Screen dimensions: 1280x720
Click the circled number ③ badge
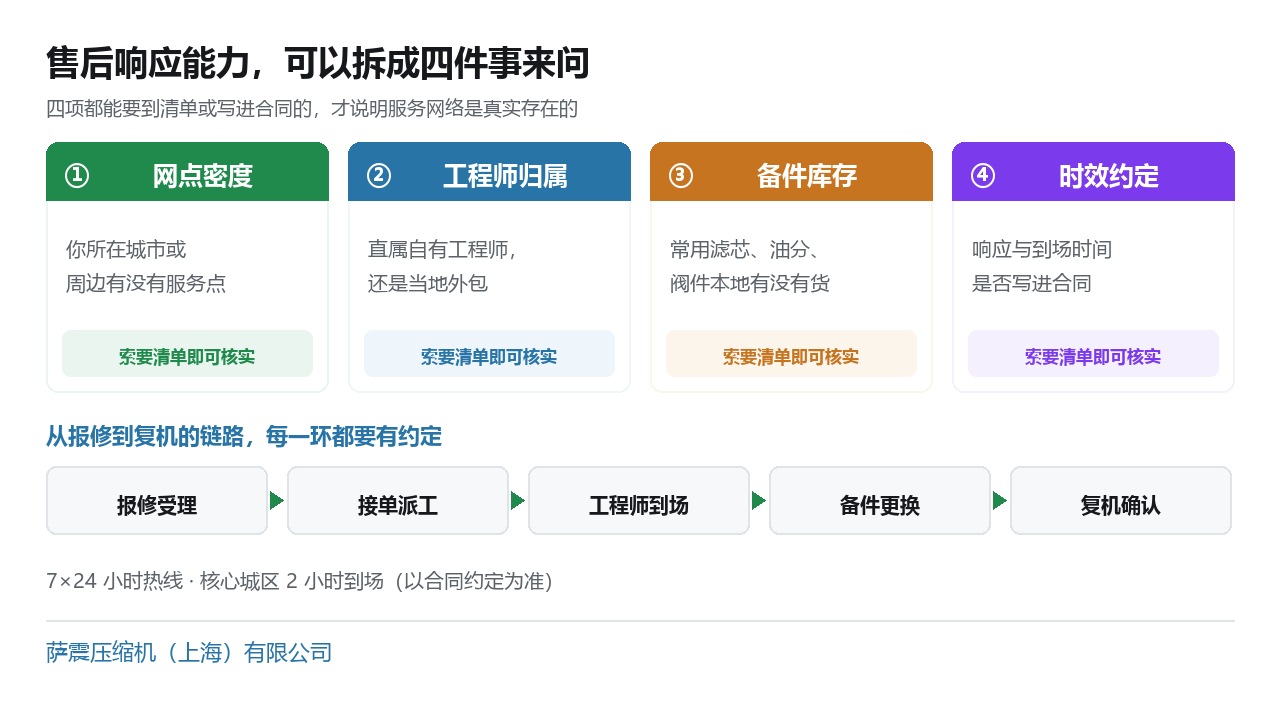tap(681, 176)
